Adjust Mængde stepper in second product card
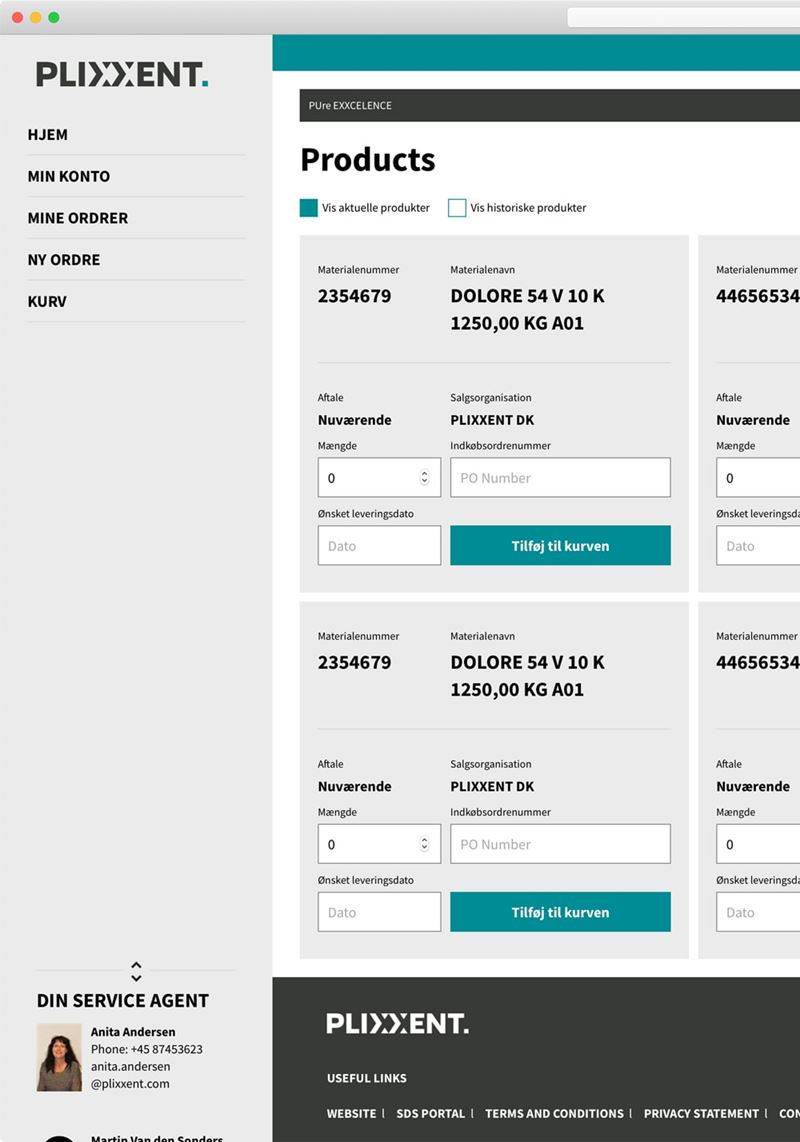The image size is (800, 1142). pos(424,844)
